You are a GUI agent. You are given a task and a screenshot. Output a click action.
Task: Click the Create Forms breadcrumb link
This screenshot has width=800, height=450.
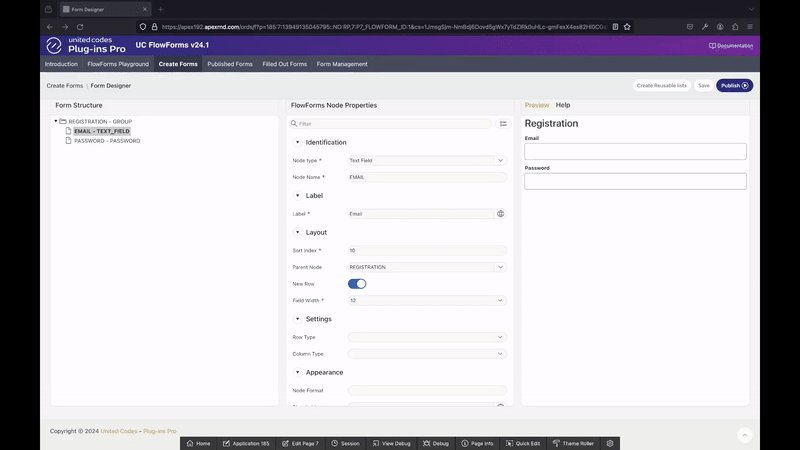(65, 86)
